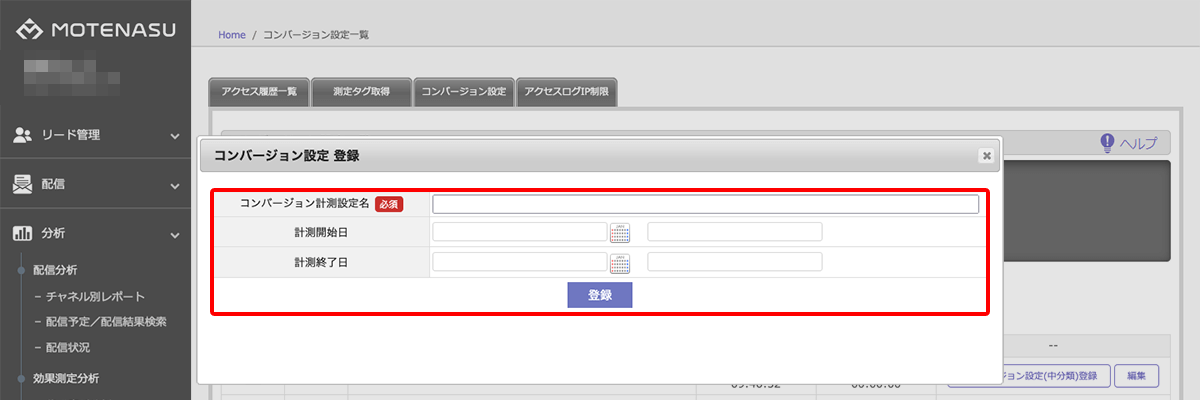Click the 配信 mail icon in sidebar
Viewport: 1200px width, 400px height.
[22, 184]
